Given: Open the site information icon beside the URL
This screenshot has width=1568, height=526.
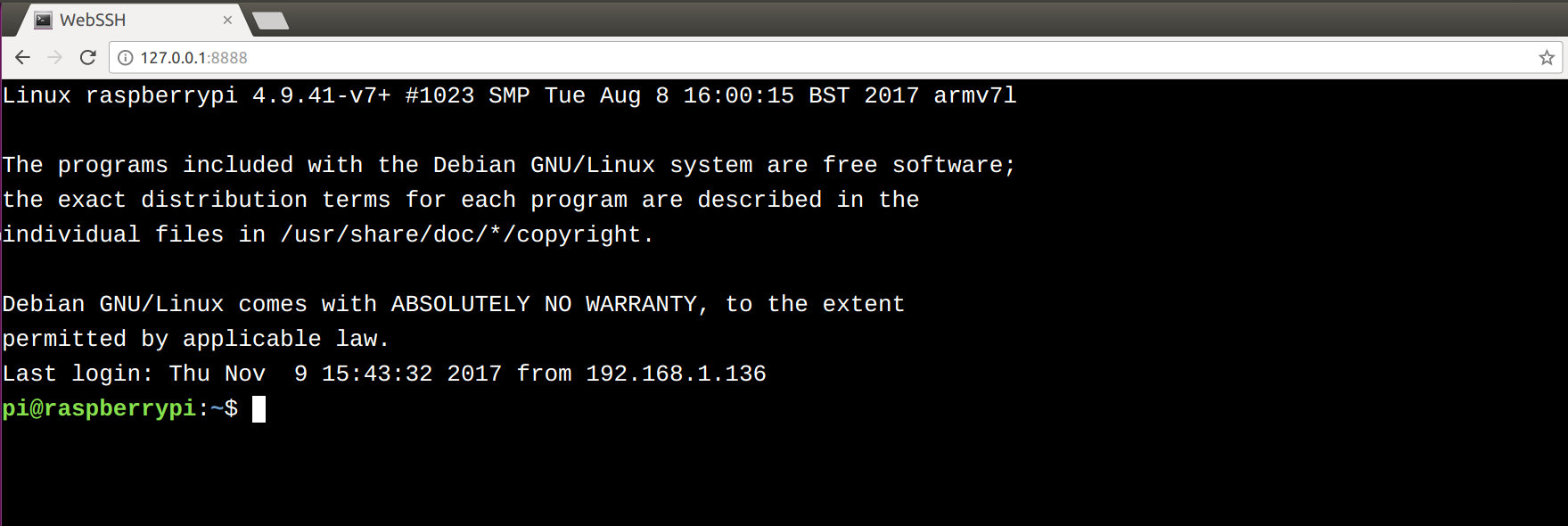Looking at the screenshot, I should click(126, 58).
